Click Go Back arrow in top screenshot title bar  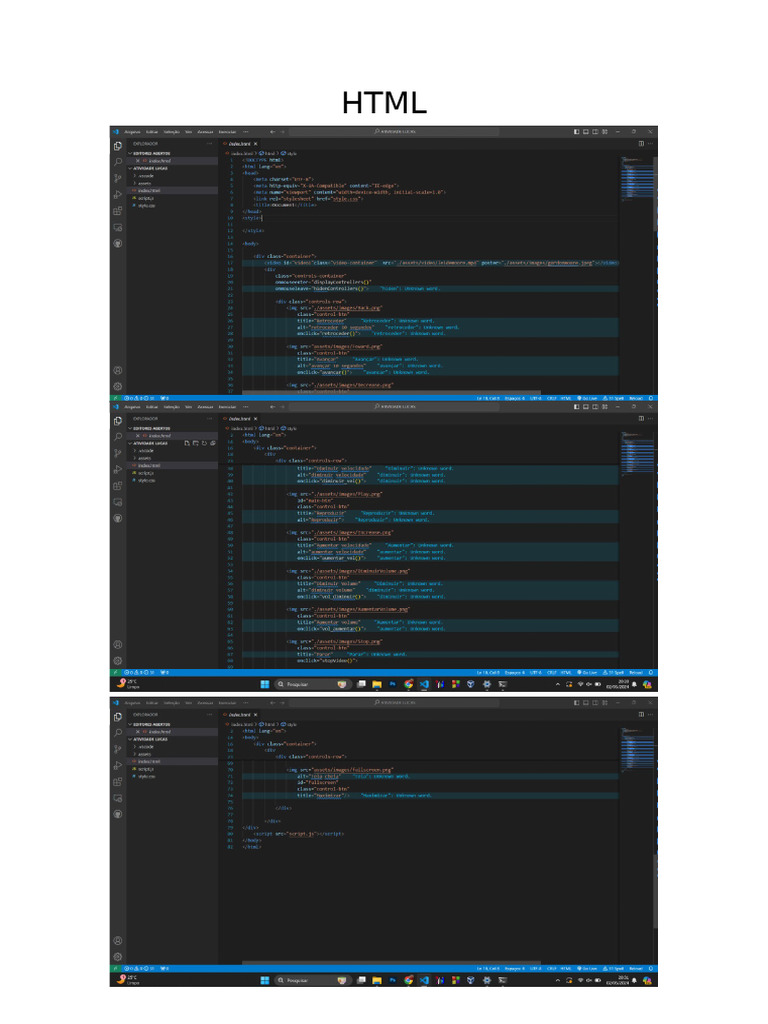(x=272, y=132)
